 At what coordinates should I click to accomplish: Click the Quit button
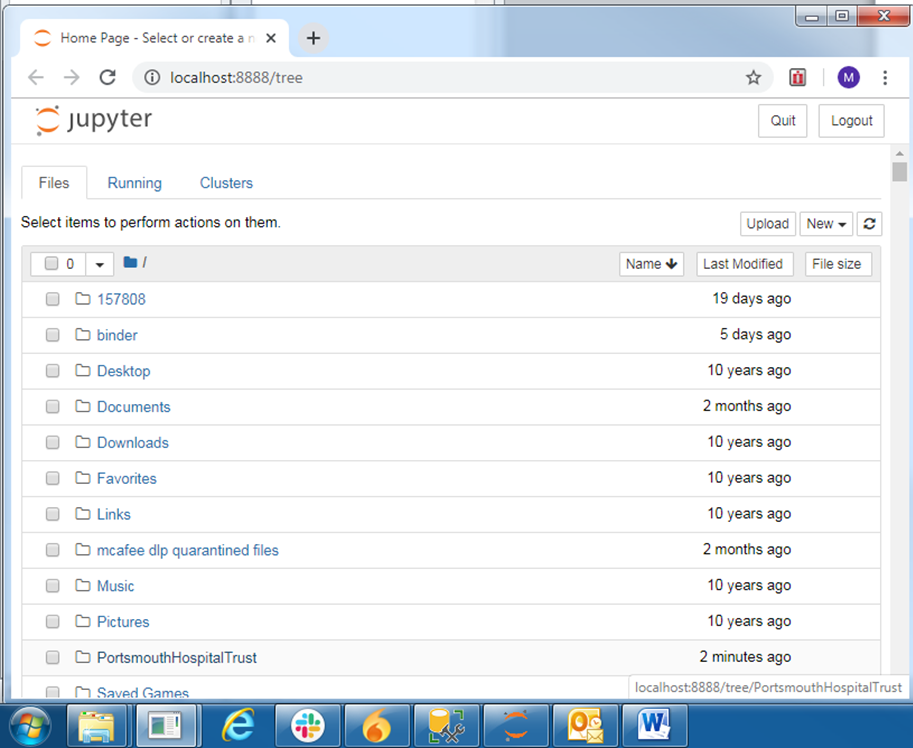[x=783, y=120]
